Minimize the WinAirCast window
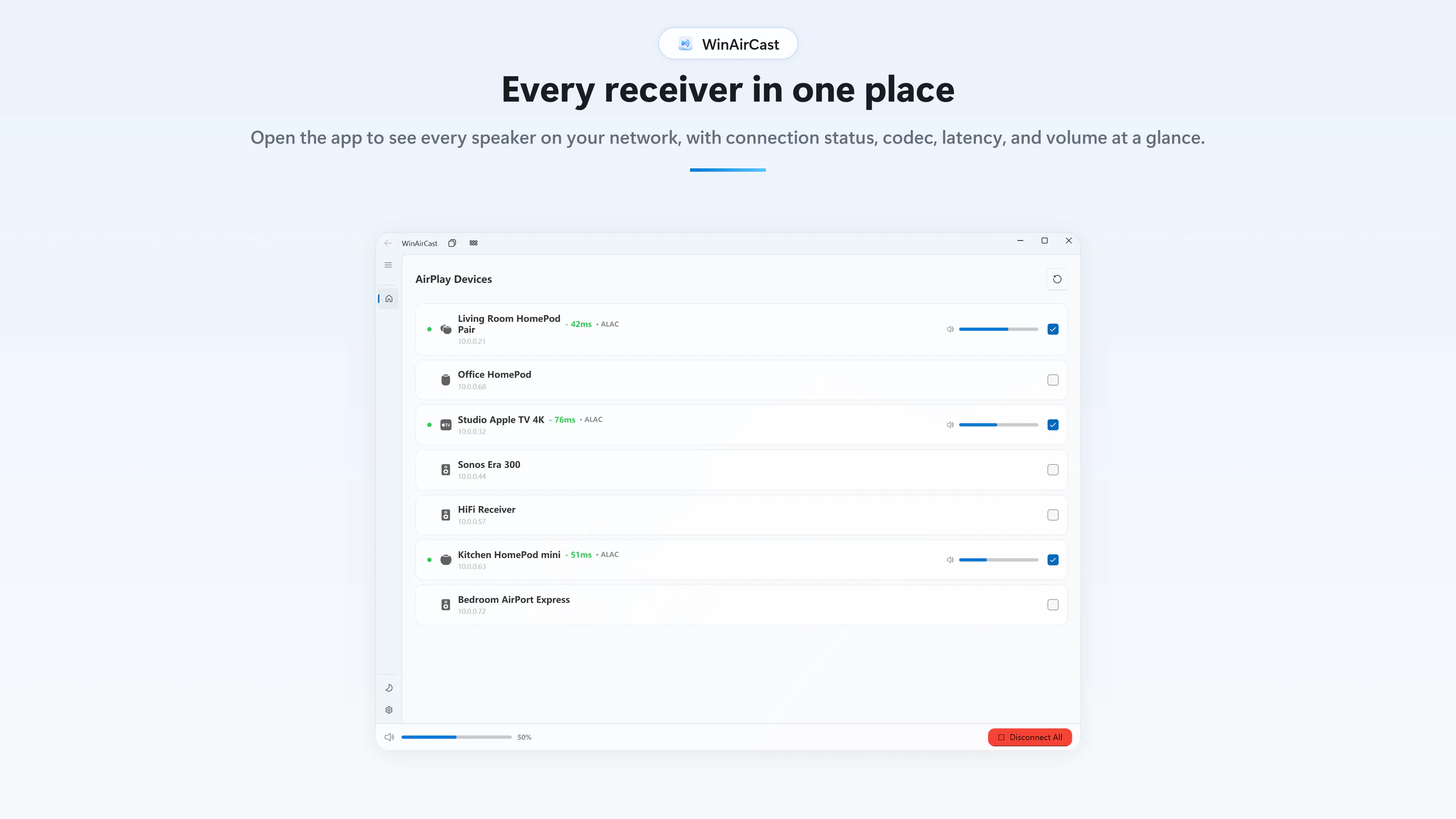The width and height of the screenshot is (1456, 819). click(x=1020, y=241)
